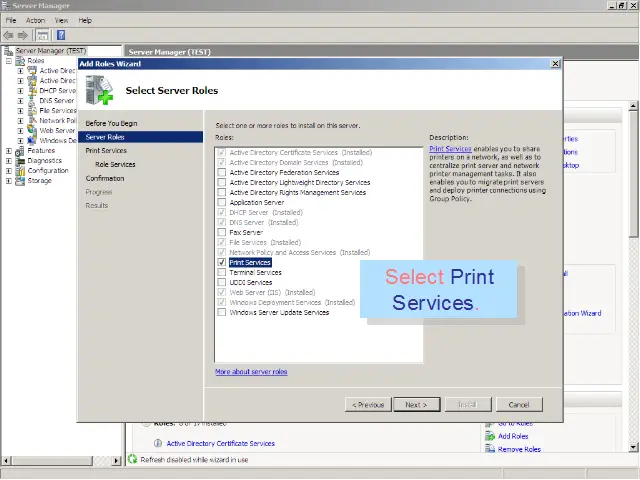Check Active Directory Federation Services
The width and height of the screenshot is (640, 480).
tap(222, 172)
